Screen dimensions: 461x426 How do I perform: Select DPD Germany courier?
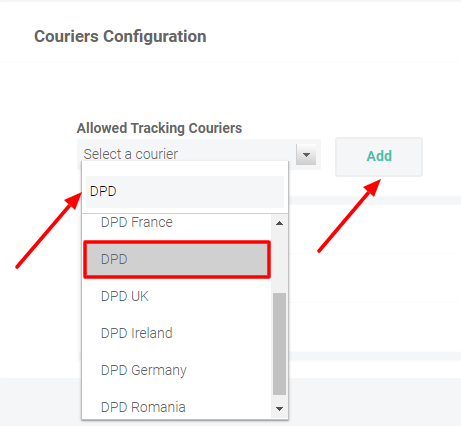(x=177, y=370)
